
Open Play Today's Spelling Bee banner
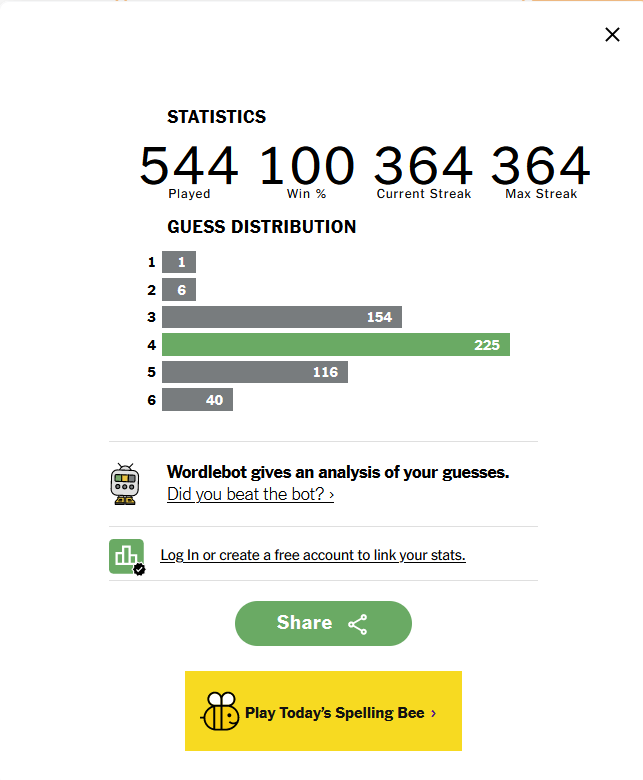[323, 711]
